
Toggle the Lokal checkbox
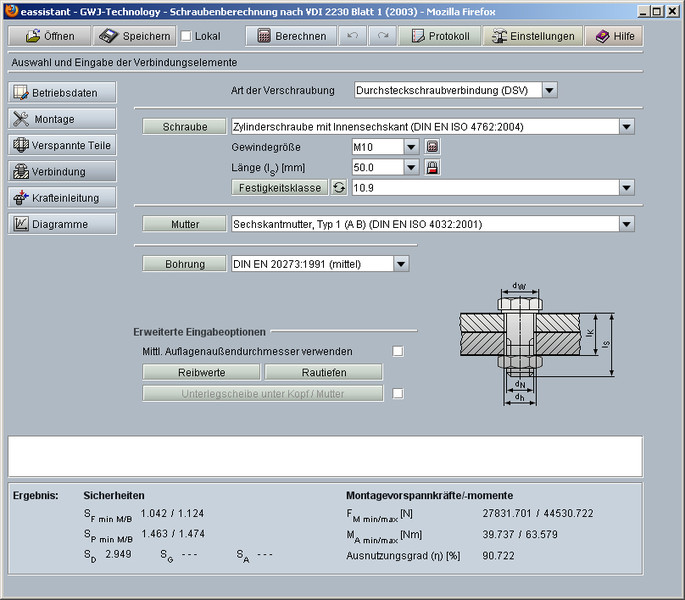click(x=186, y=36)
